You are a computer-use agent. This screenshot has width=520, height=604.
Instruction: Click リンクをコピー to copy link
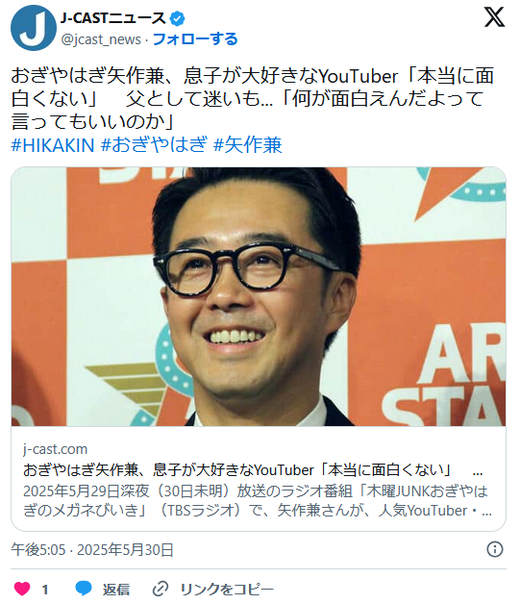[227, 589]
